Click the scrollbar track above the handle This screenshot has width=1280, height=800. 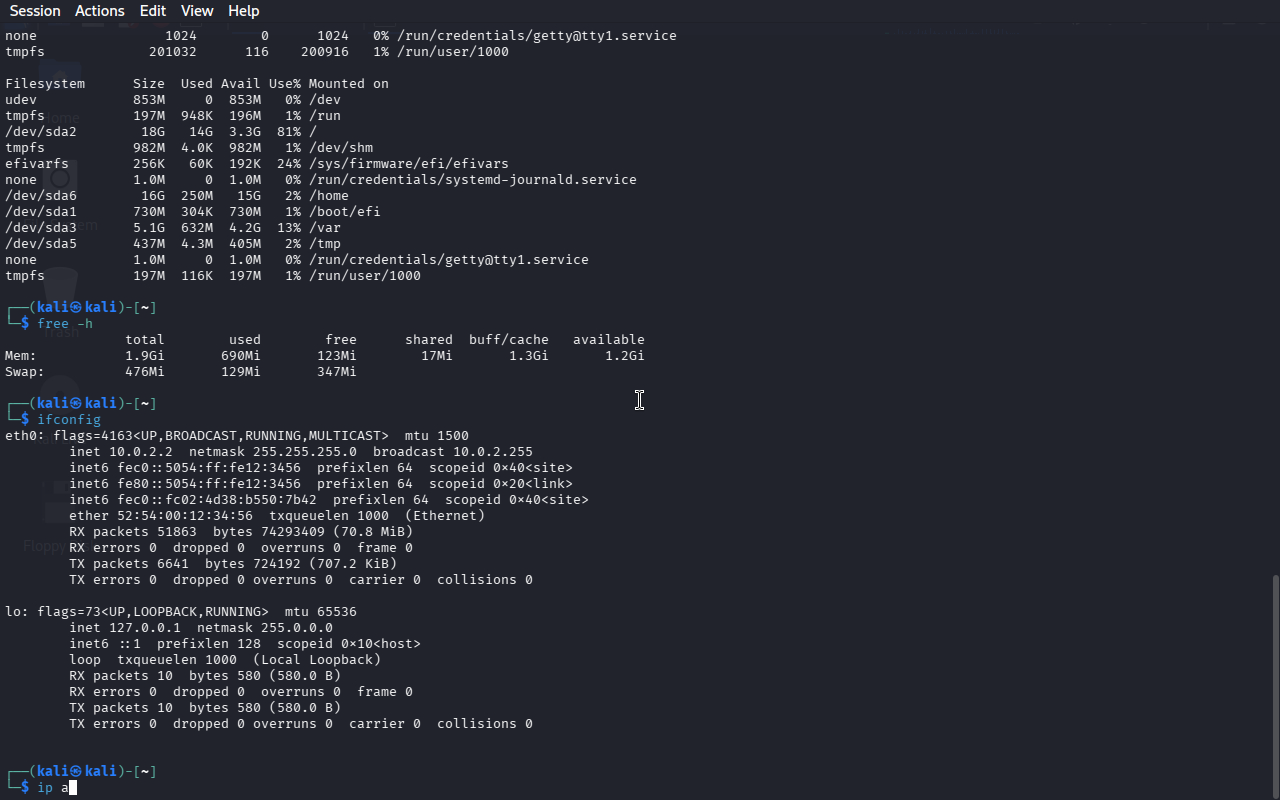pyautogui.click(x=1274, y=300)
